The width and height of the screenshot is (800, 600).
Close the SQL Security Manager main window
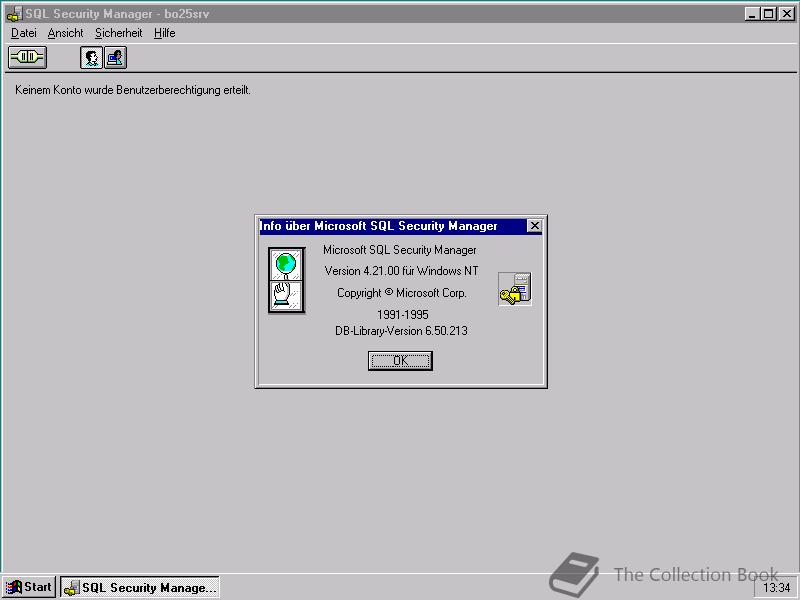tap(786, 14)
